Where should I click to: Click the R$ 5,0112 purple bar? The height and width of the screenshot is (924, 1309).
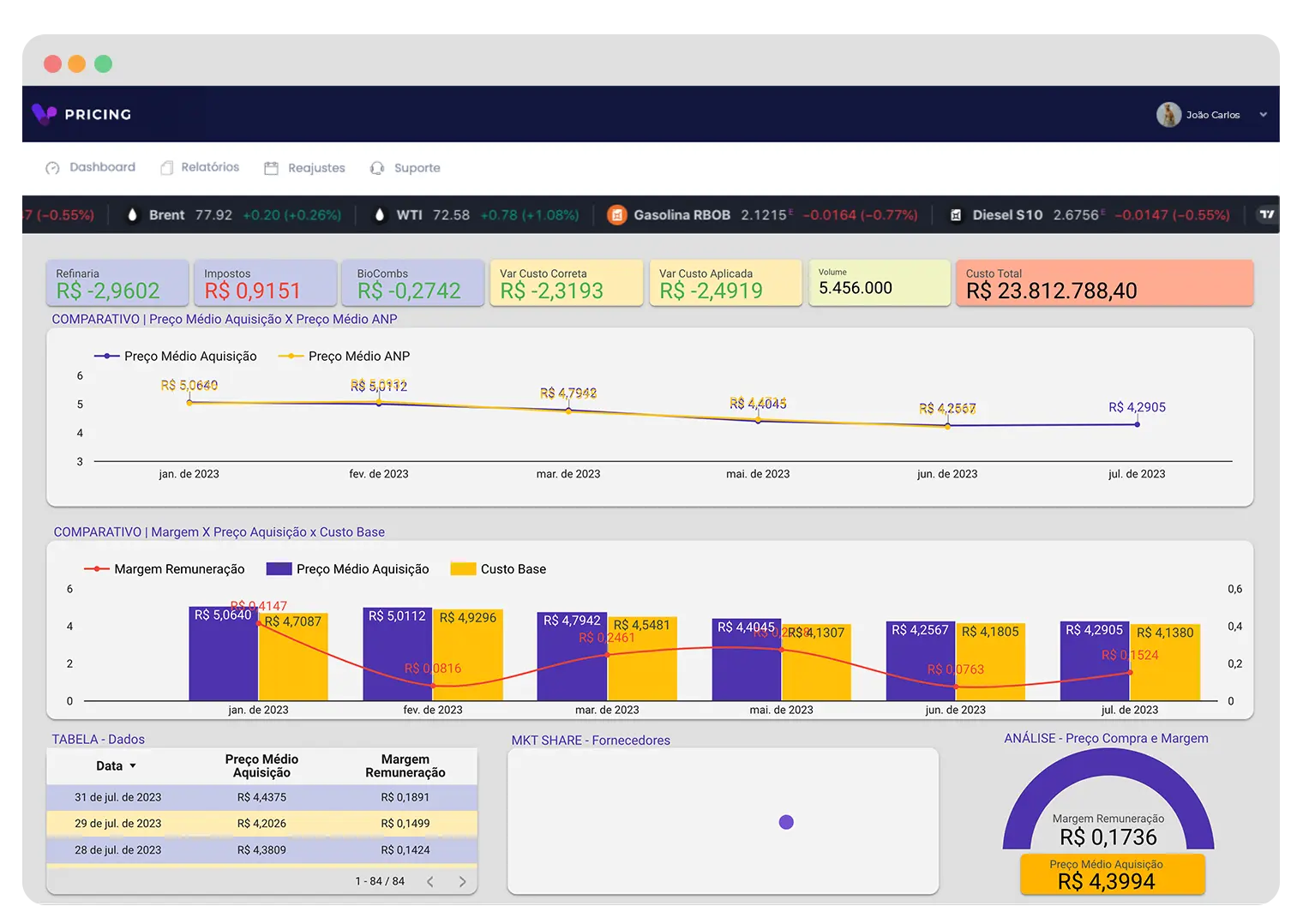[x=398, y=654]
